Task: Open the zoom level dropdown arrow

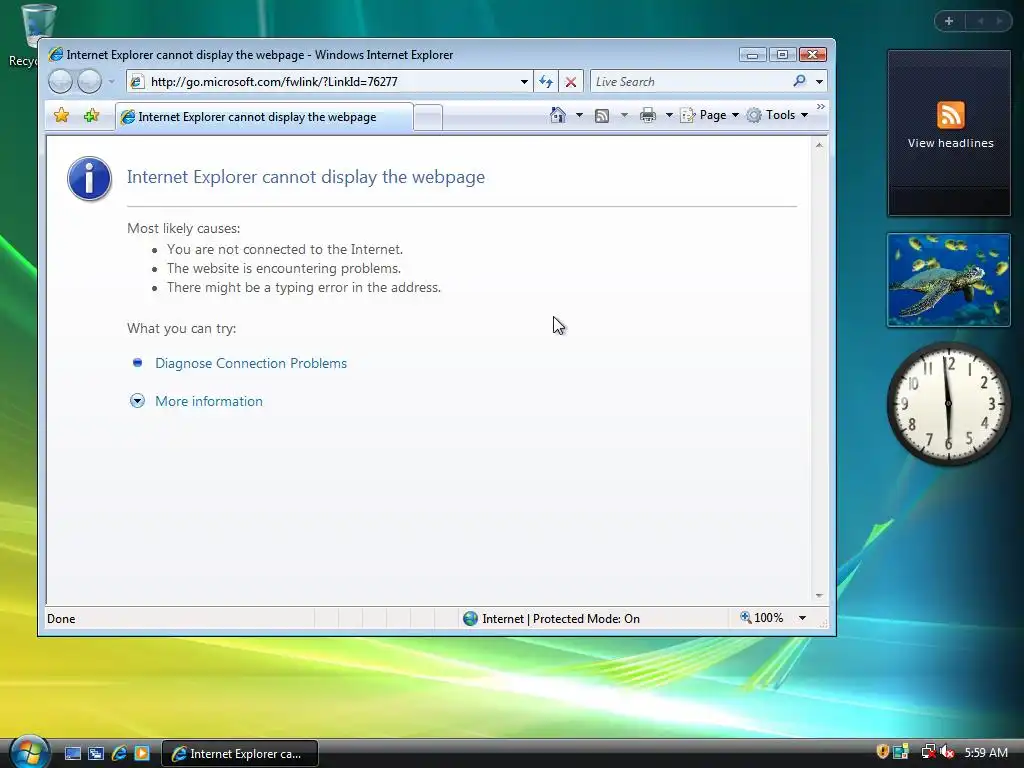Action: pos(802,618)
